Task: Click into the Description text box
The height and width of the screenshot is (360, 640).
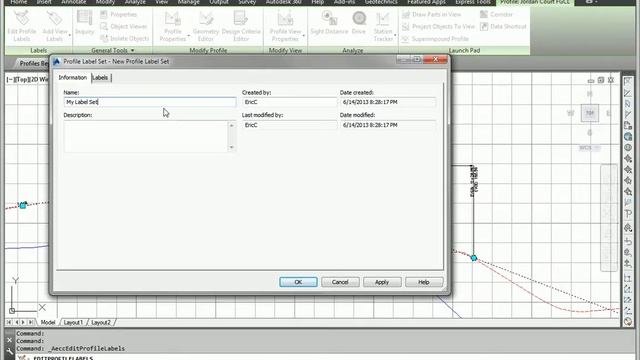Action: click(x=146, y=136)
